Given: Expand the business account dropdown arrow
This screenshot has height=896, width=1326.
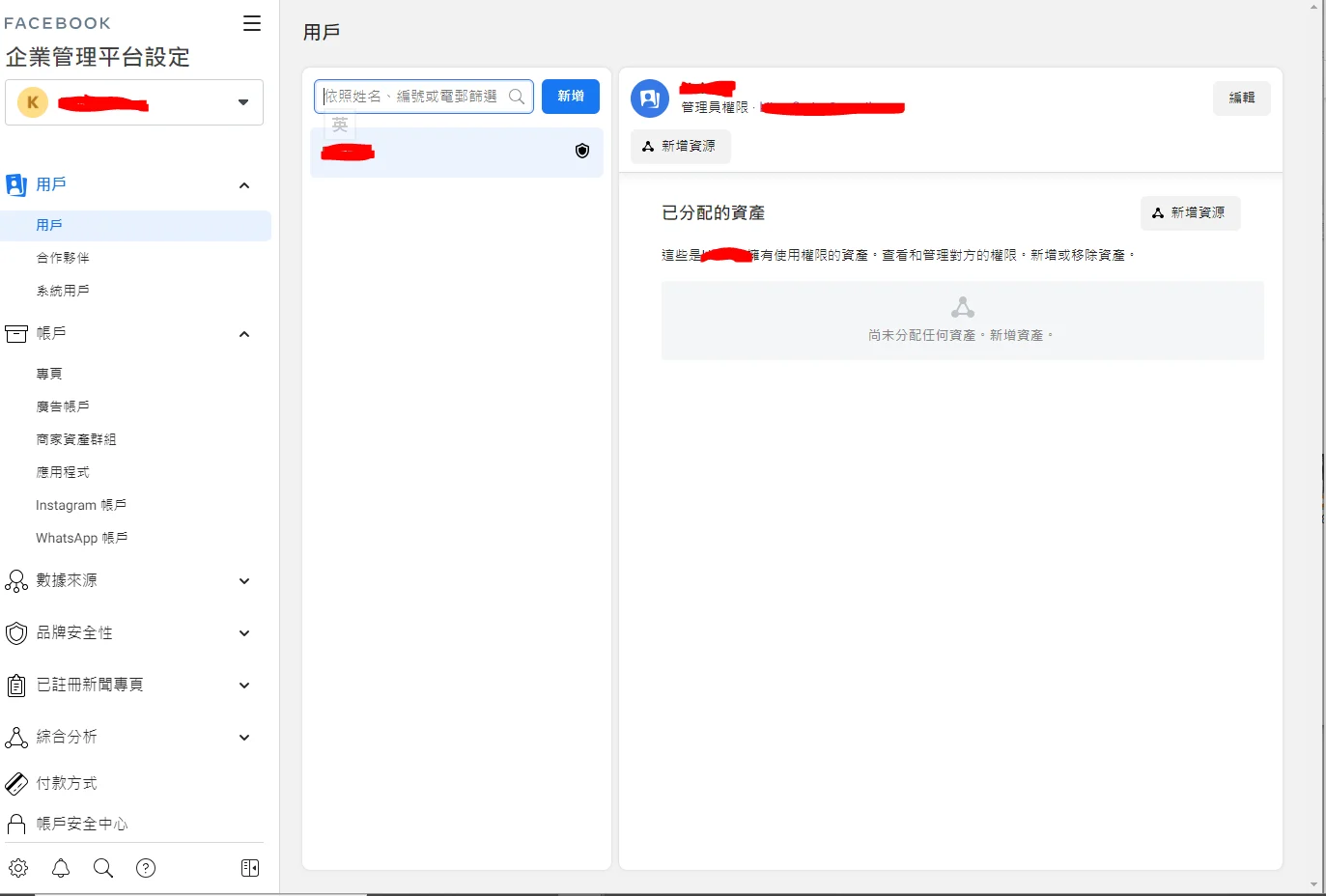Looking at the screenshot, I should (242, 102).
